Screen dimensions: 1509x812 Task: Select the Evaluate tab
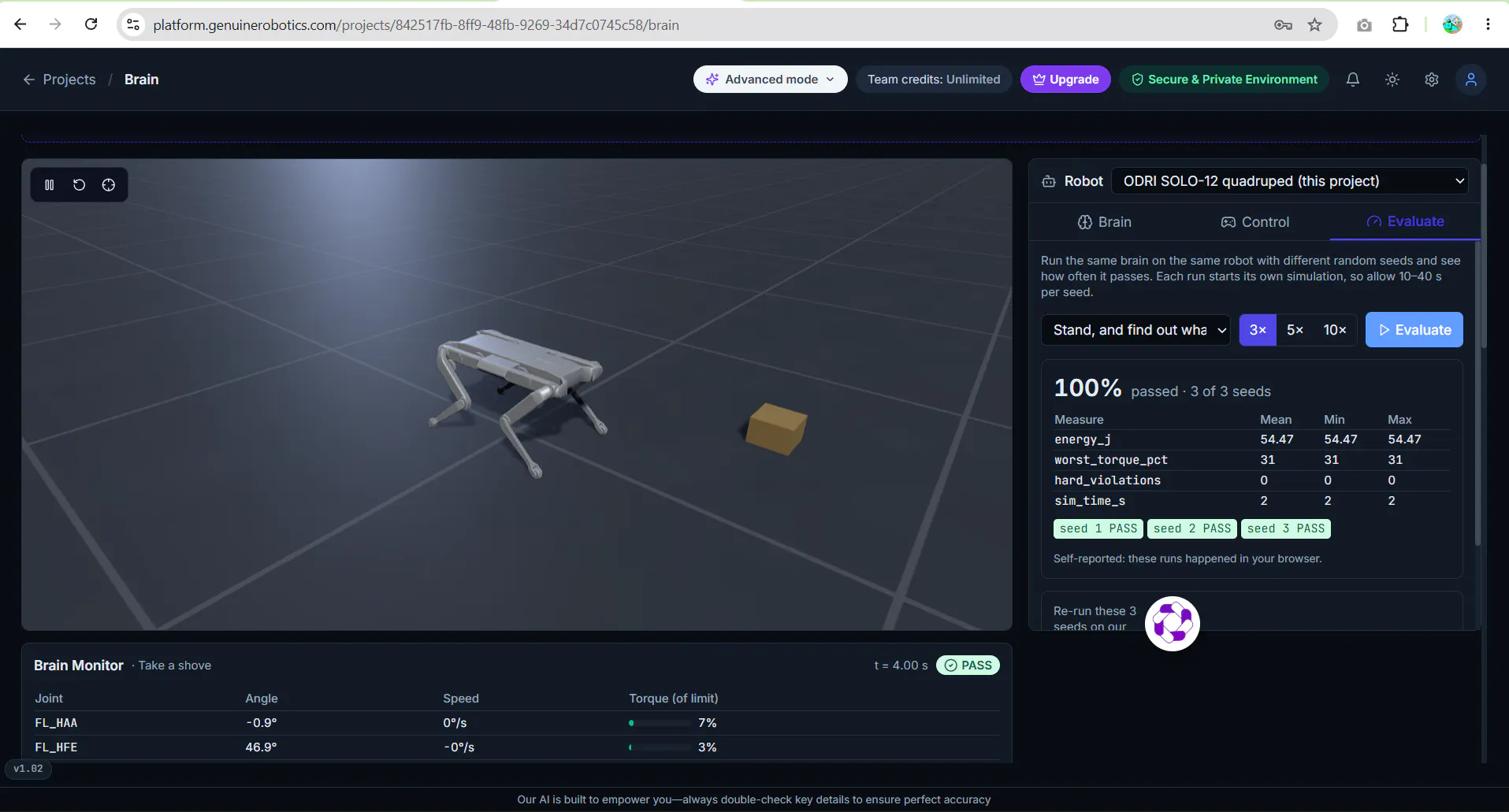pos(1405,221)
